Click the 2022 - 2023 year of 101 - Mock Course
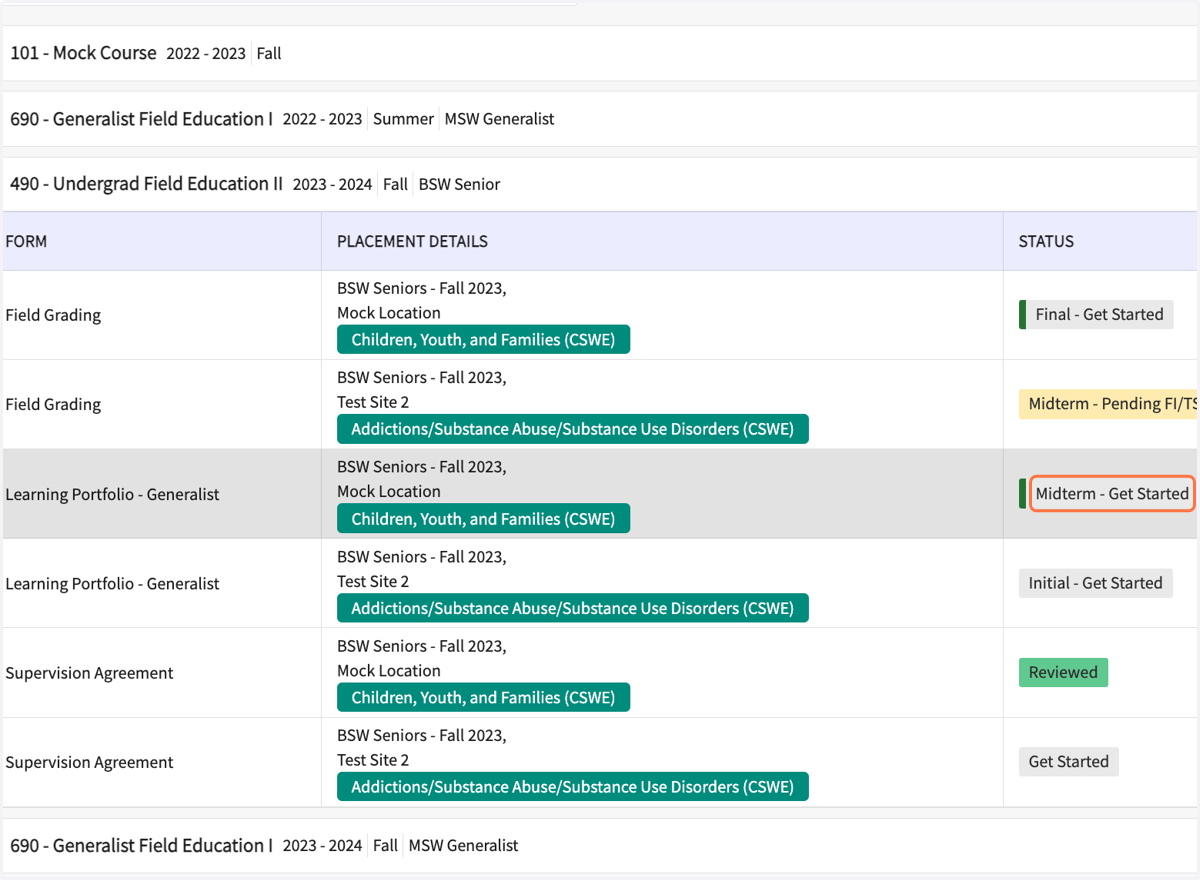The image size is (1200, 880). pyautogui.click(x=206, y=53)
